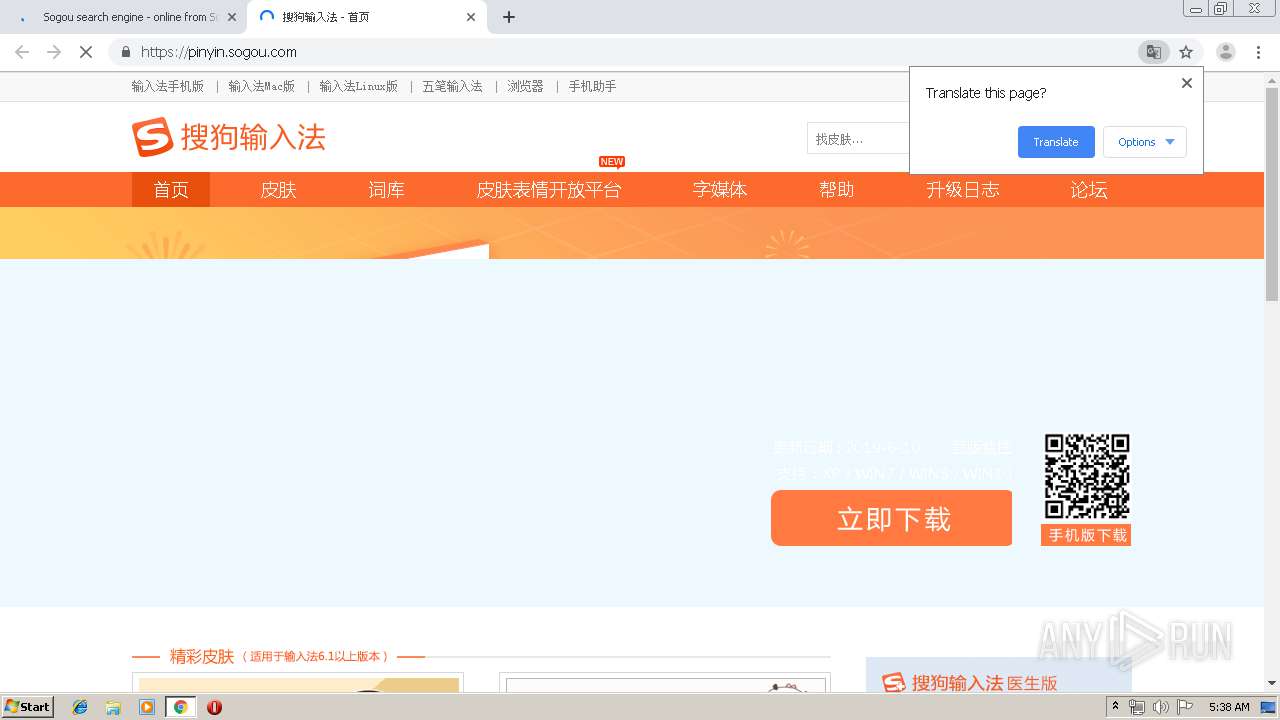Open the 皮肤 navigation item
This screenshot has width=1280, height=720.
pyautogui.click(x=278, y=190)
